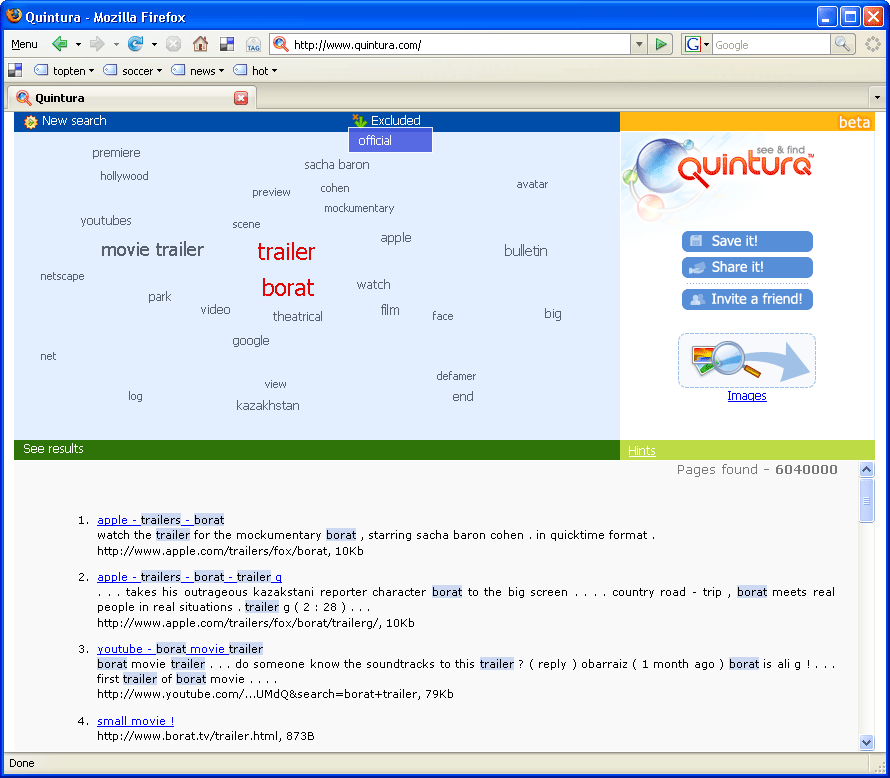
Task: Reload page with Reload icon
Action: 136,44
